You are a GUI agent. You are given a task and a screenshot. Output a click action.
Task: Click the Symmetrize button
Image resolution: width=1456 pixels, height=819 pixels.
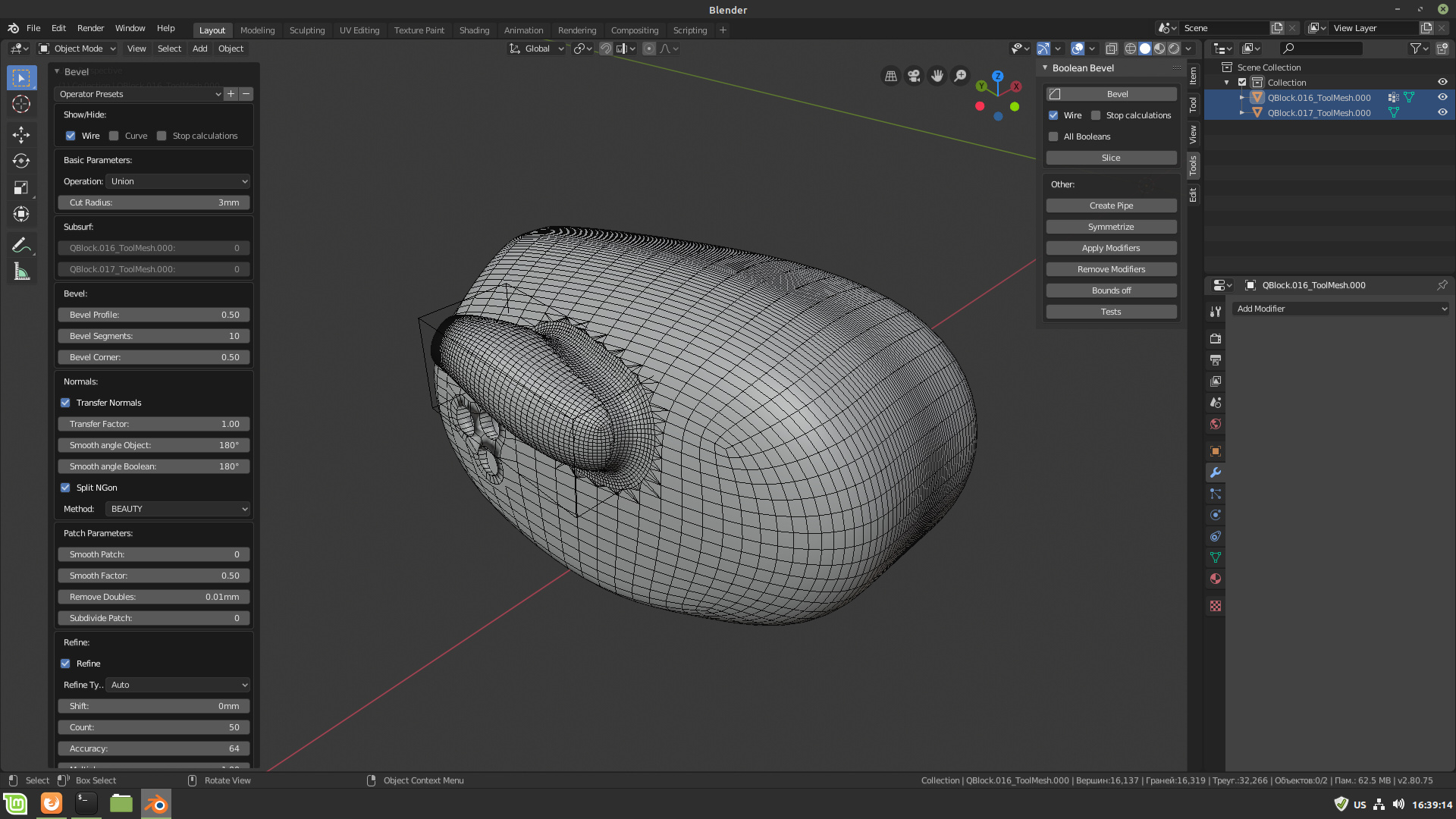(1111, 227)
